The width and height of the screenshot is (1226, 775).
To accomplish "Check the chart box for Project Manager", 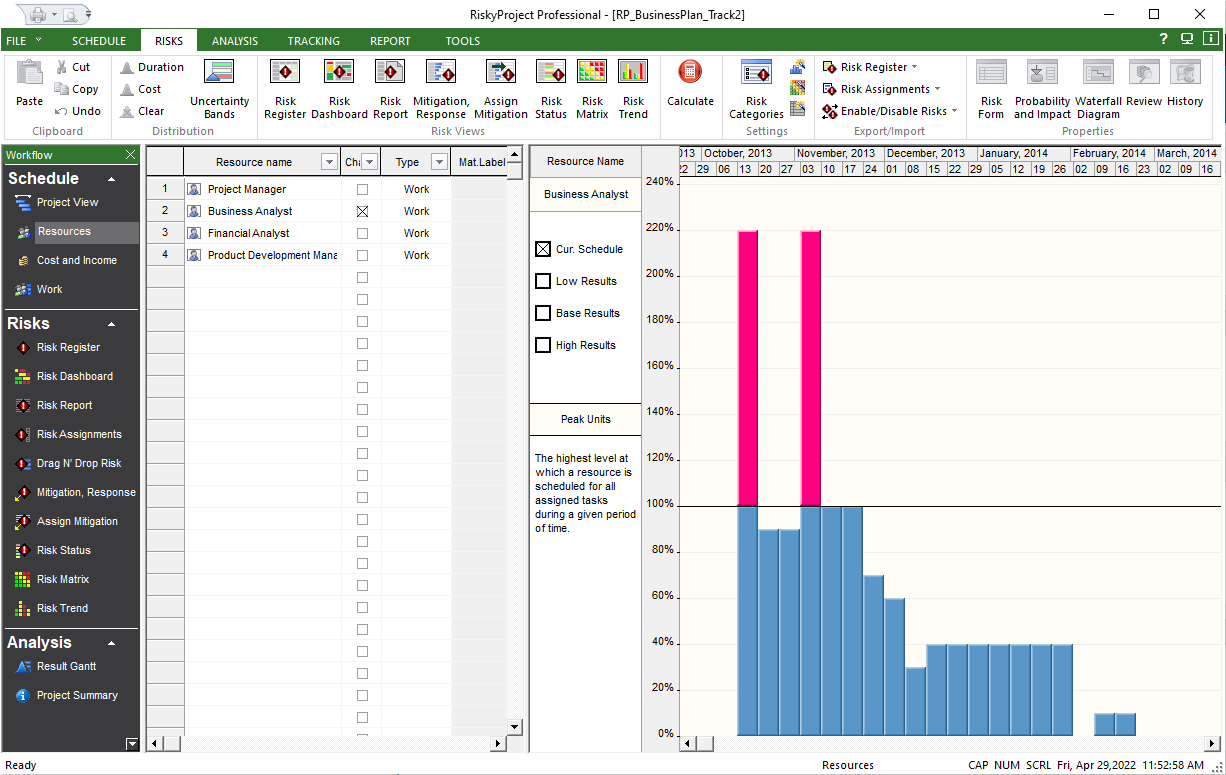I will click(x=362, y=190).
